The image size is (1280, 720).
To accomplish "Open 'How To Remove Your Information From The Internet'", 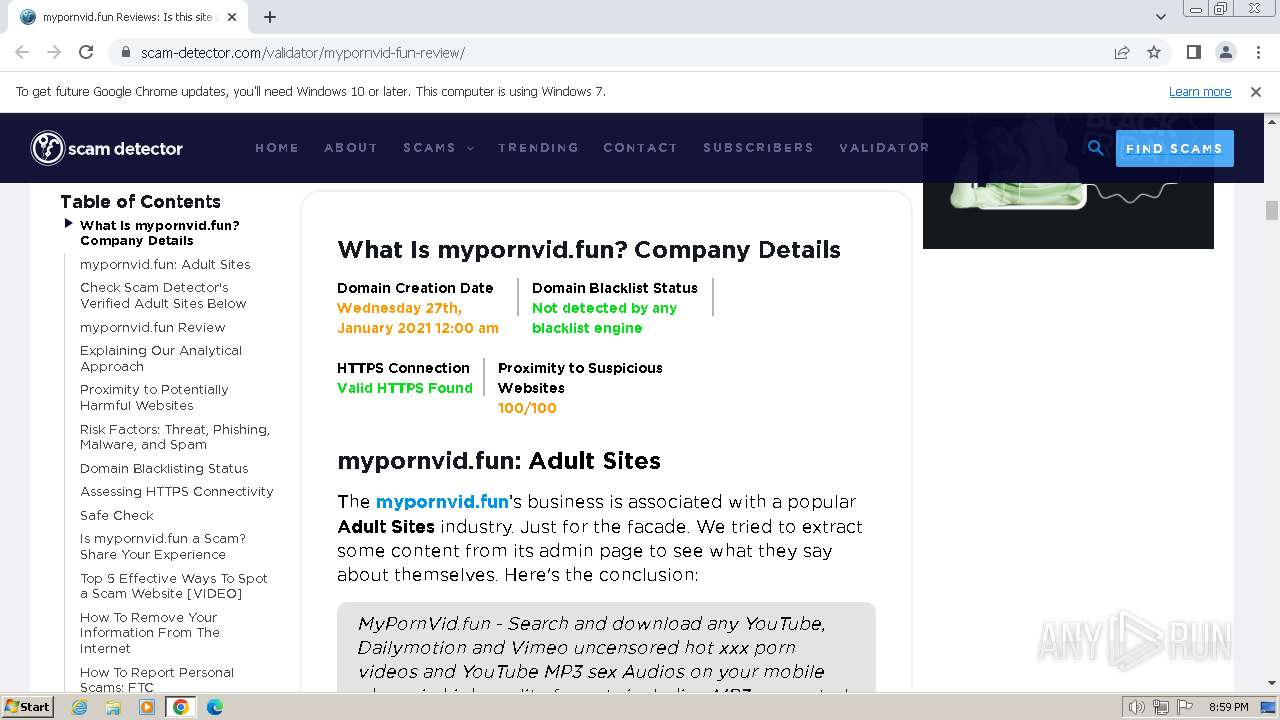I will (150, 632).
